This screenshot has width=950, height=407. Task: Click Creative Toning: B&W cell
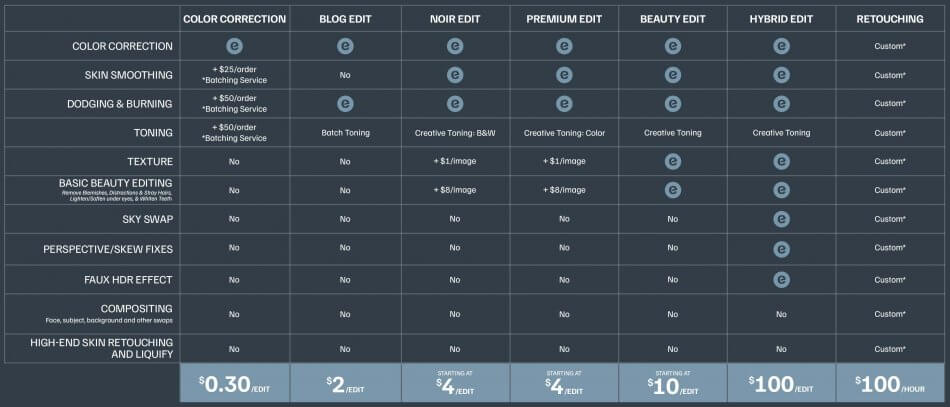click(454, 133)
